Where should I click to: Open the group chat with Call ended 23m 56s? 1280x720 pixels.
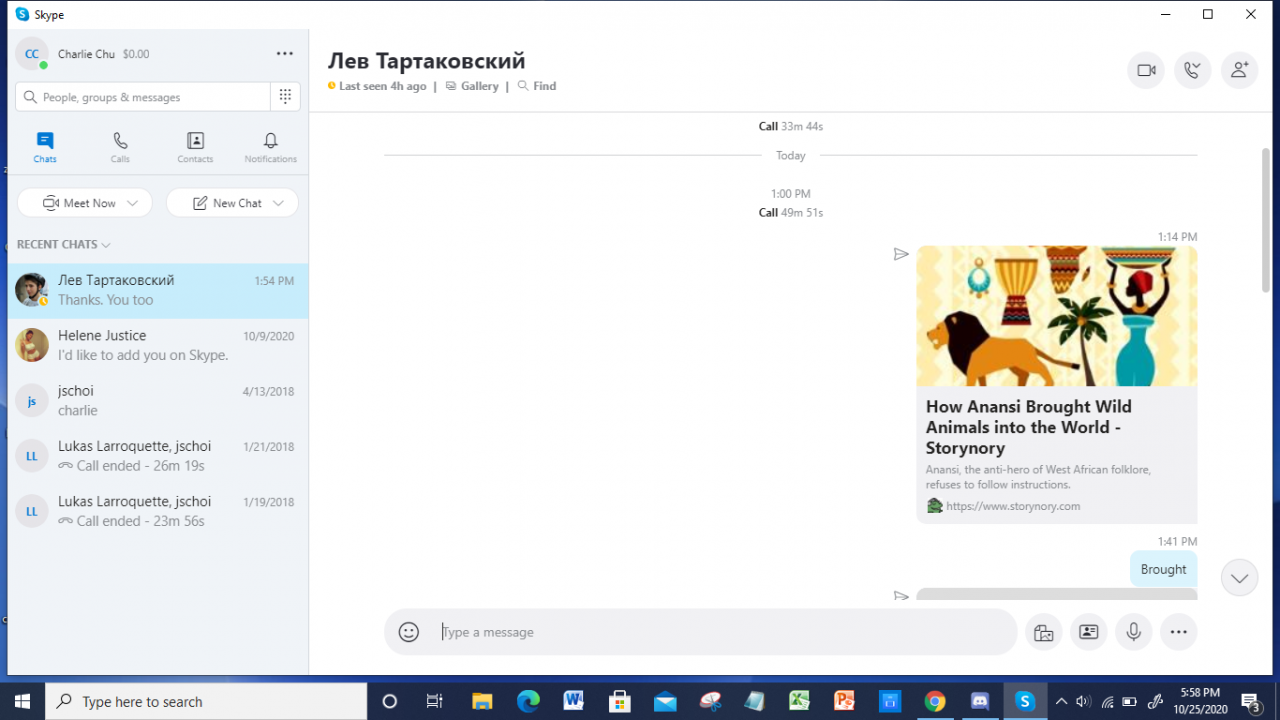[158, 511]
